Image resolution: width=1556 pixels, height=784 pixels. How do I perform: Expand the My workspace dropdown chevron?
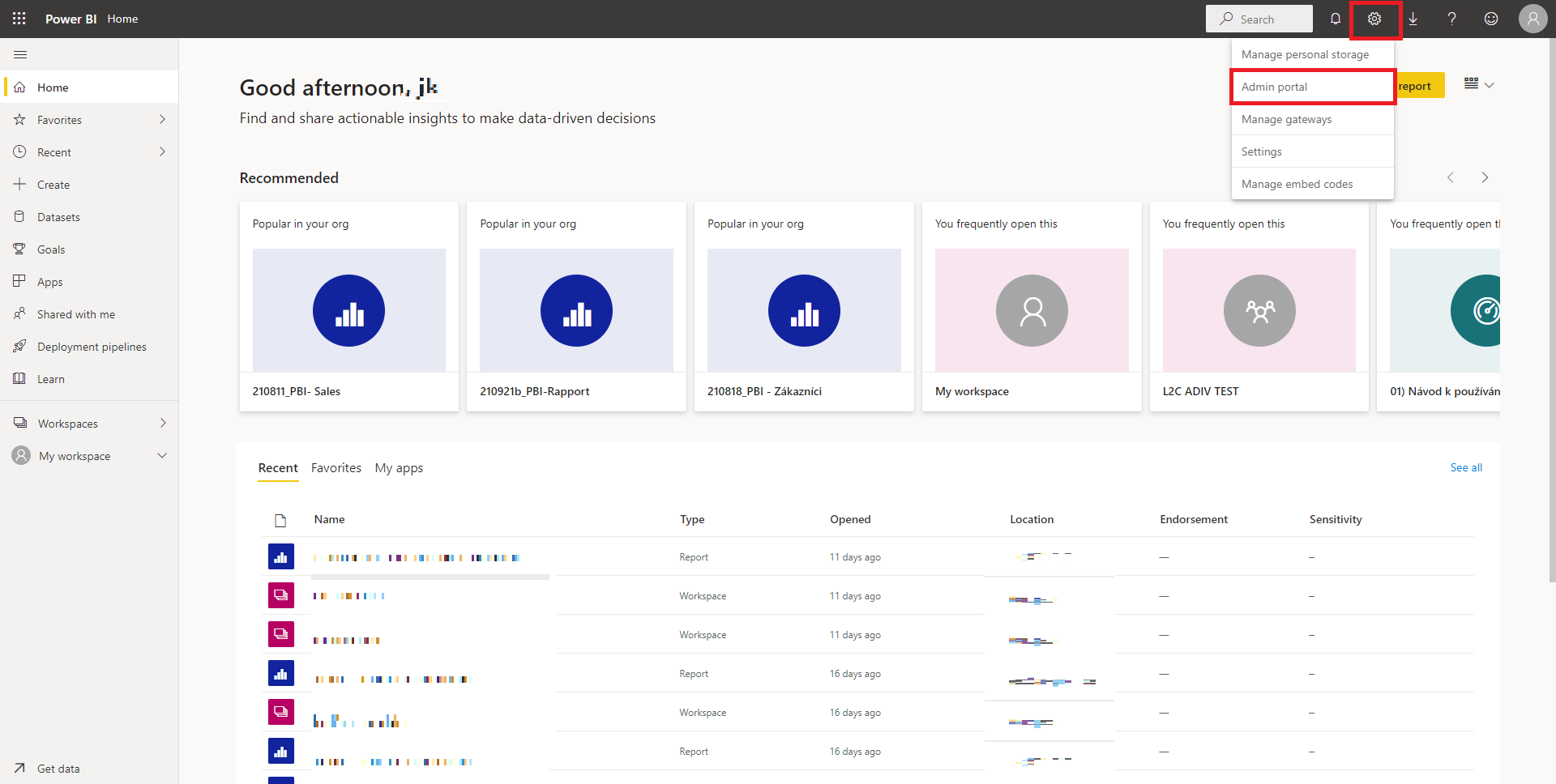(162, 455)
